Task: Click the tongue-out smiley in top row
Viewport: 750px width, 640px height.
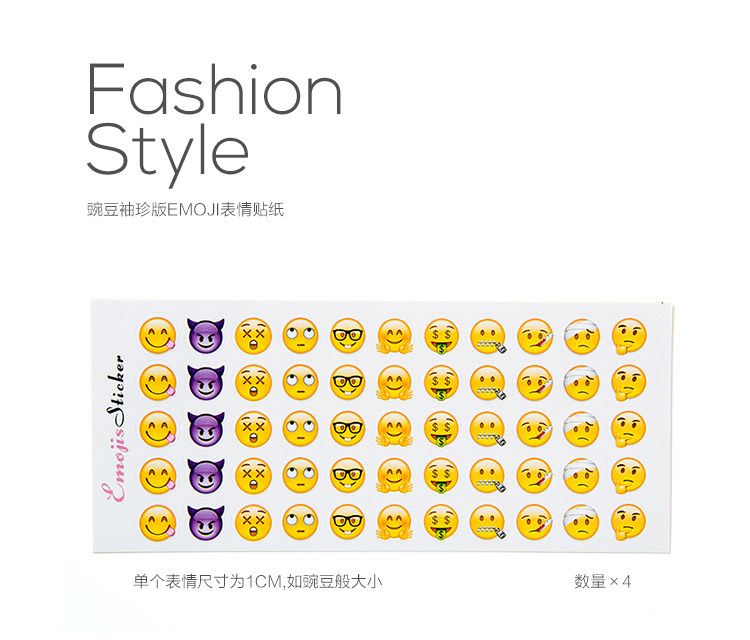Action: (x=158, y=335)
